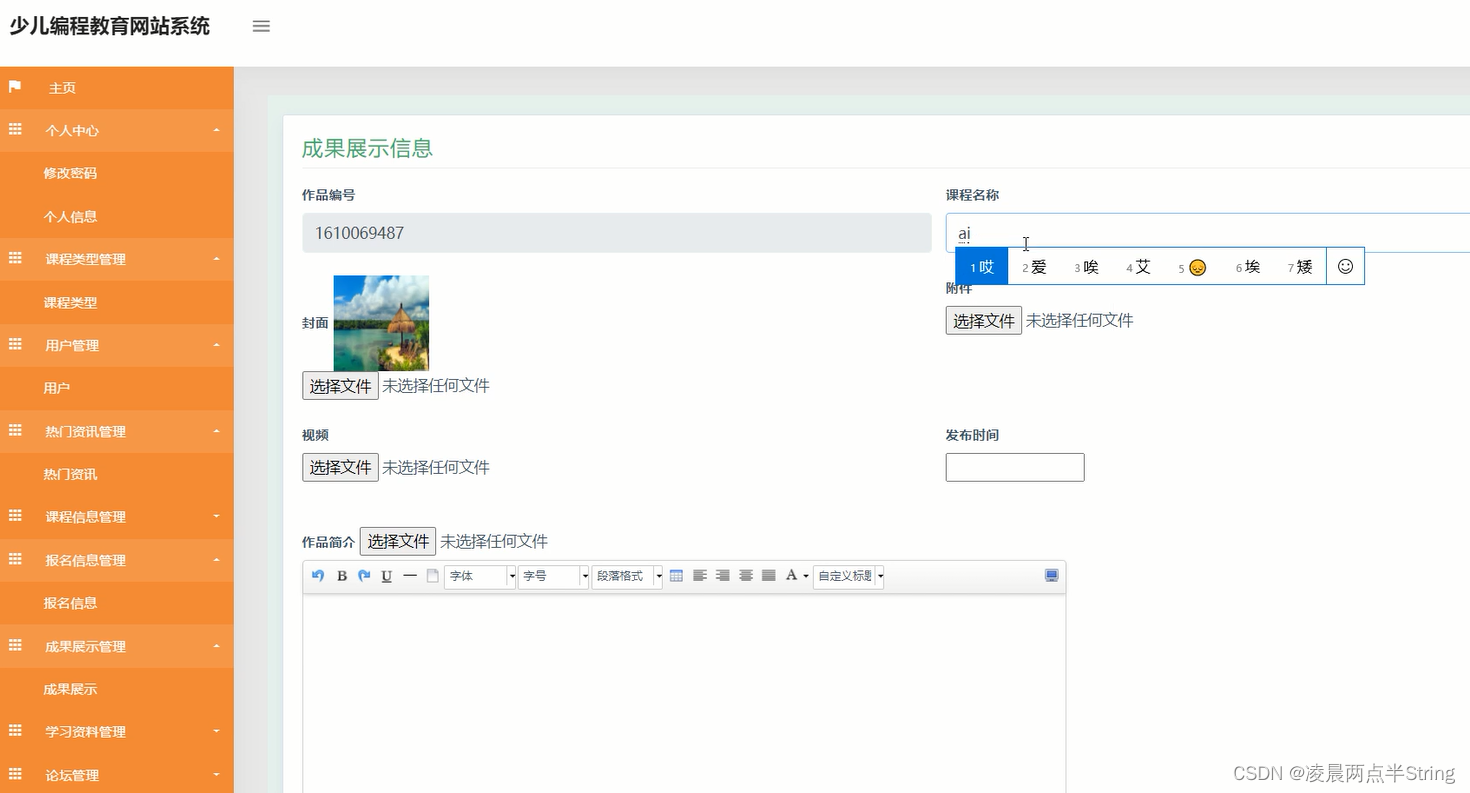Insert a table using the table icon
Viewport: 1470px width, 793px height.
tap(676, 575)
